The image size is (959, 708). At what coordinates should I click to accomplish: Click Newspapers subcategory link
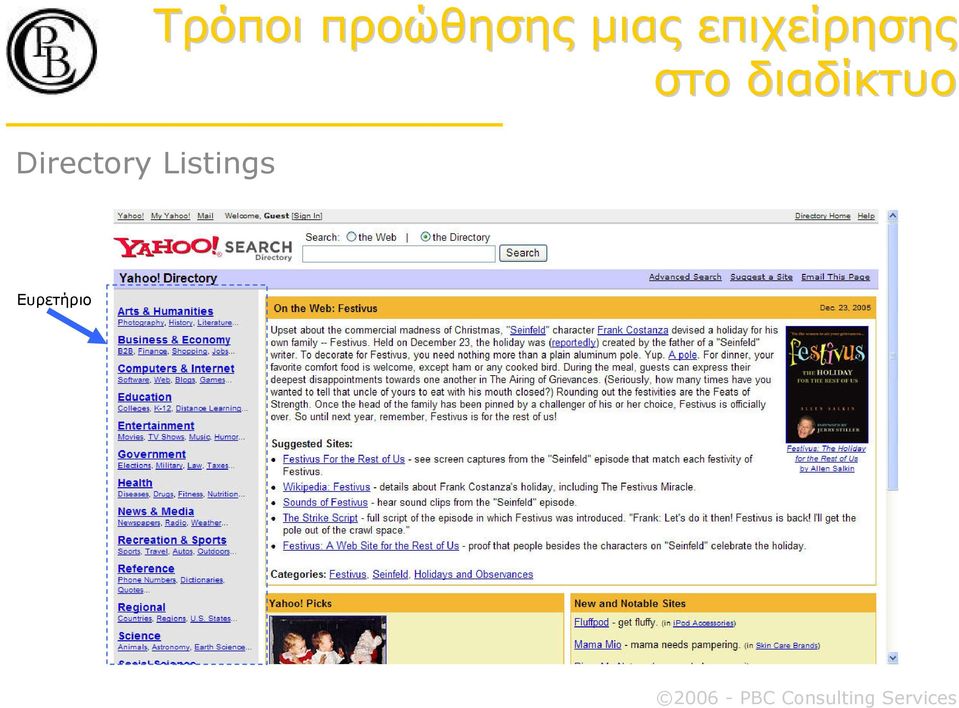tap(139, 523)
